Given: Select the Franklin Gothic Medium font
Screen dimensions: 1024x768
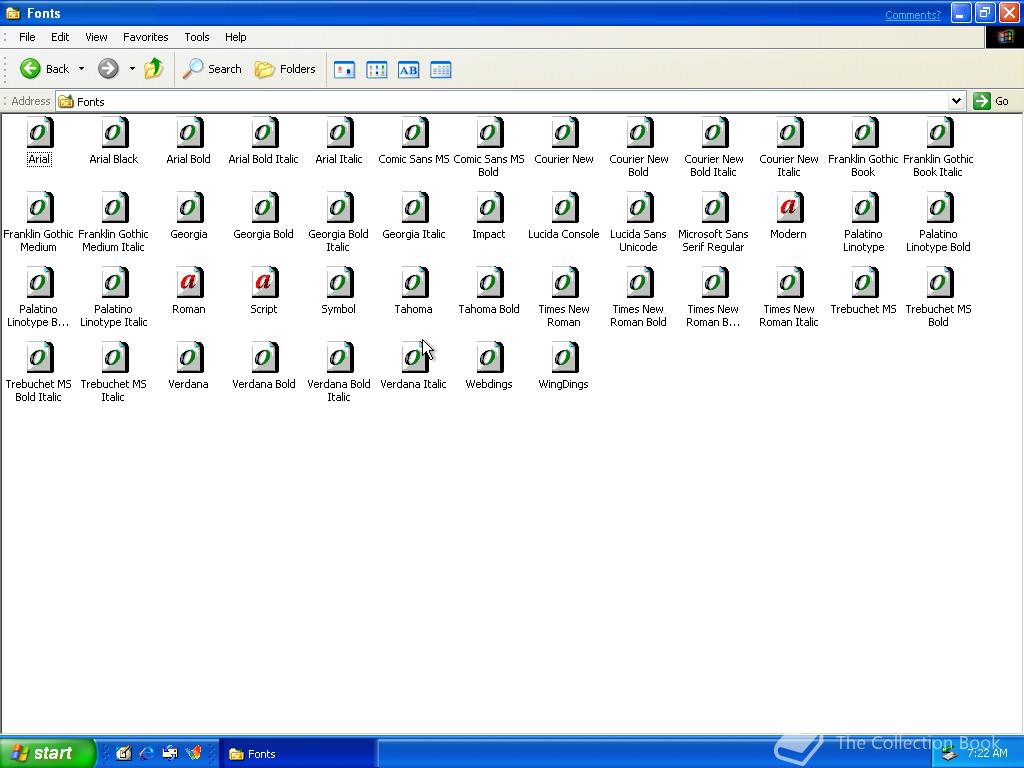Looking at the screenshot, I should pyautogui.click(x=39, y=208).
